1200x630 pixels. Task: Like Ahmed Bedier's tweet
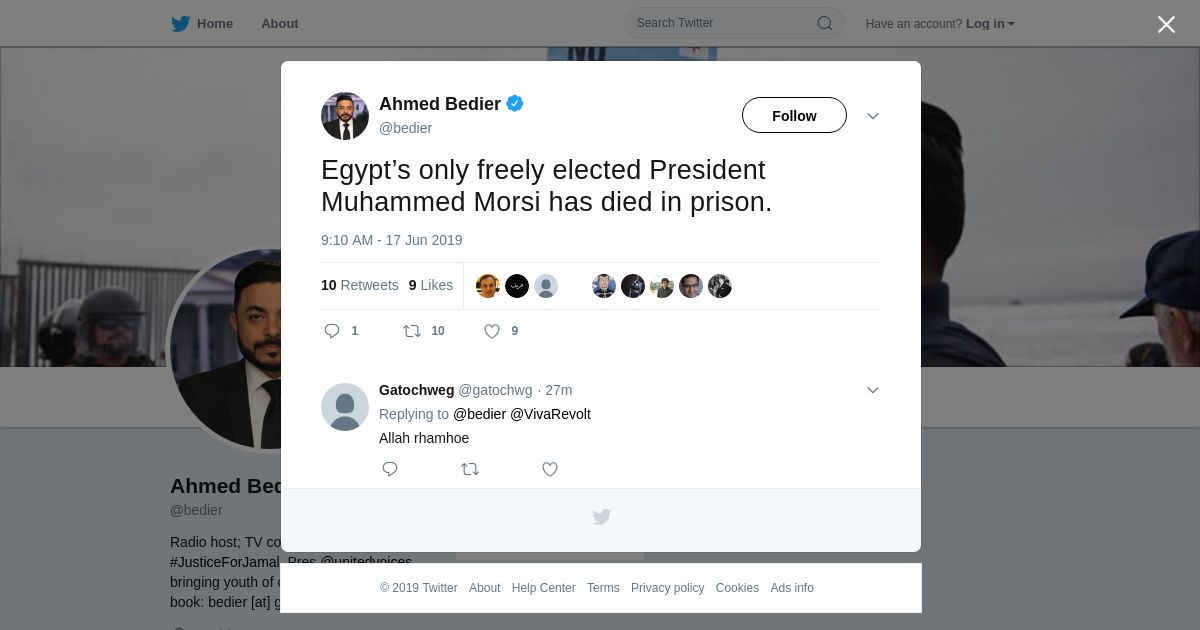click(x=492, y=331)
